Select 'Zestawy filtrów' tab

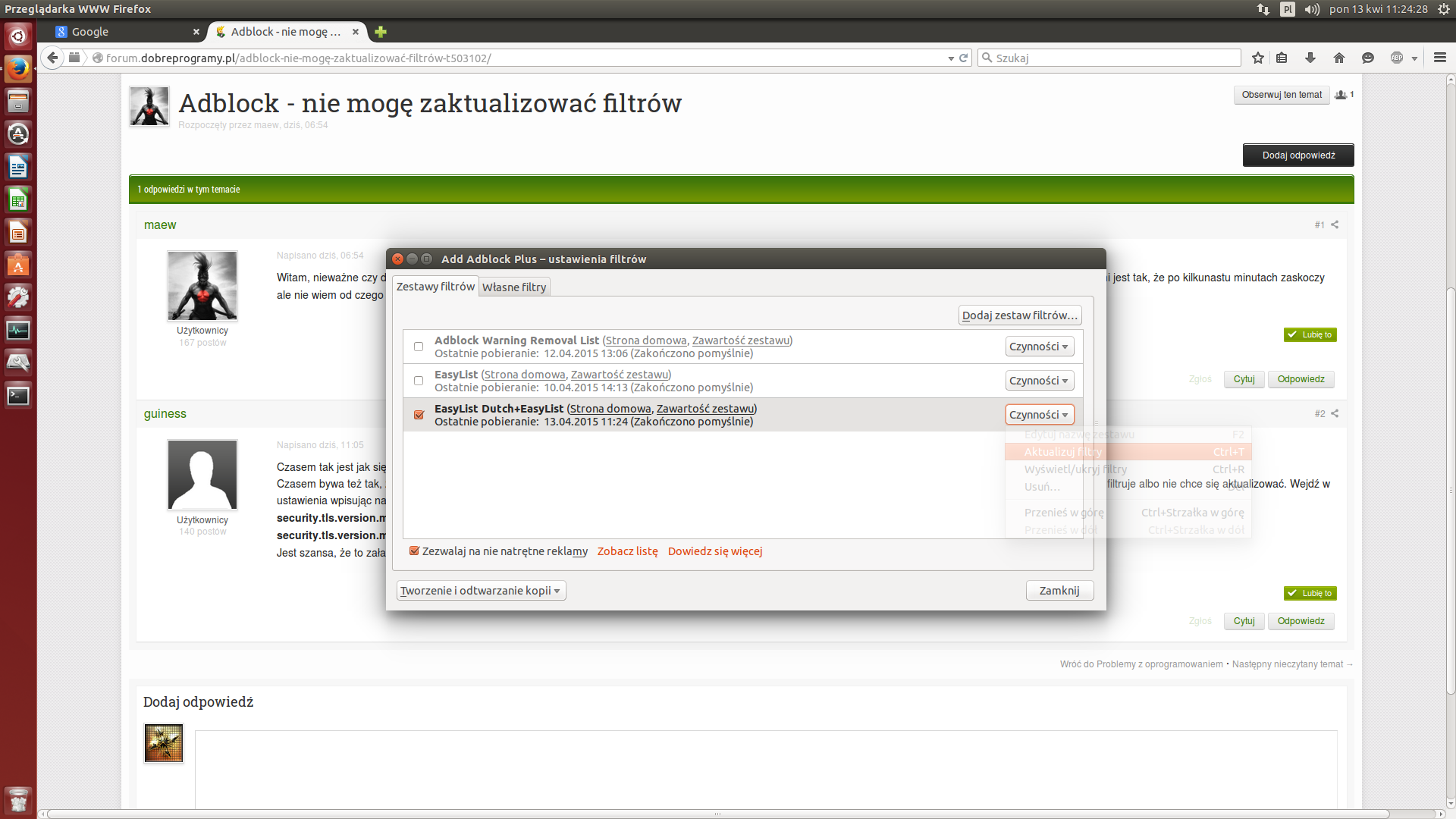pyautogui.click(x=435, y=287)
